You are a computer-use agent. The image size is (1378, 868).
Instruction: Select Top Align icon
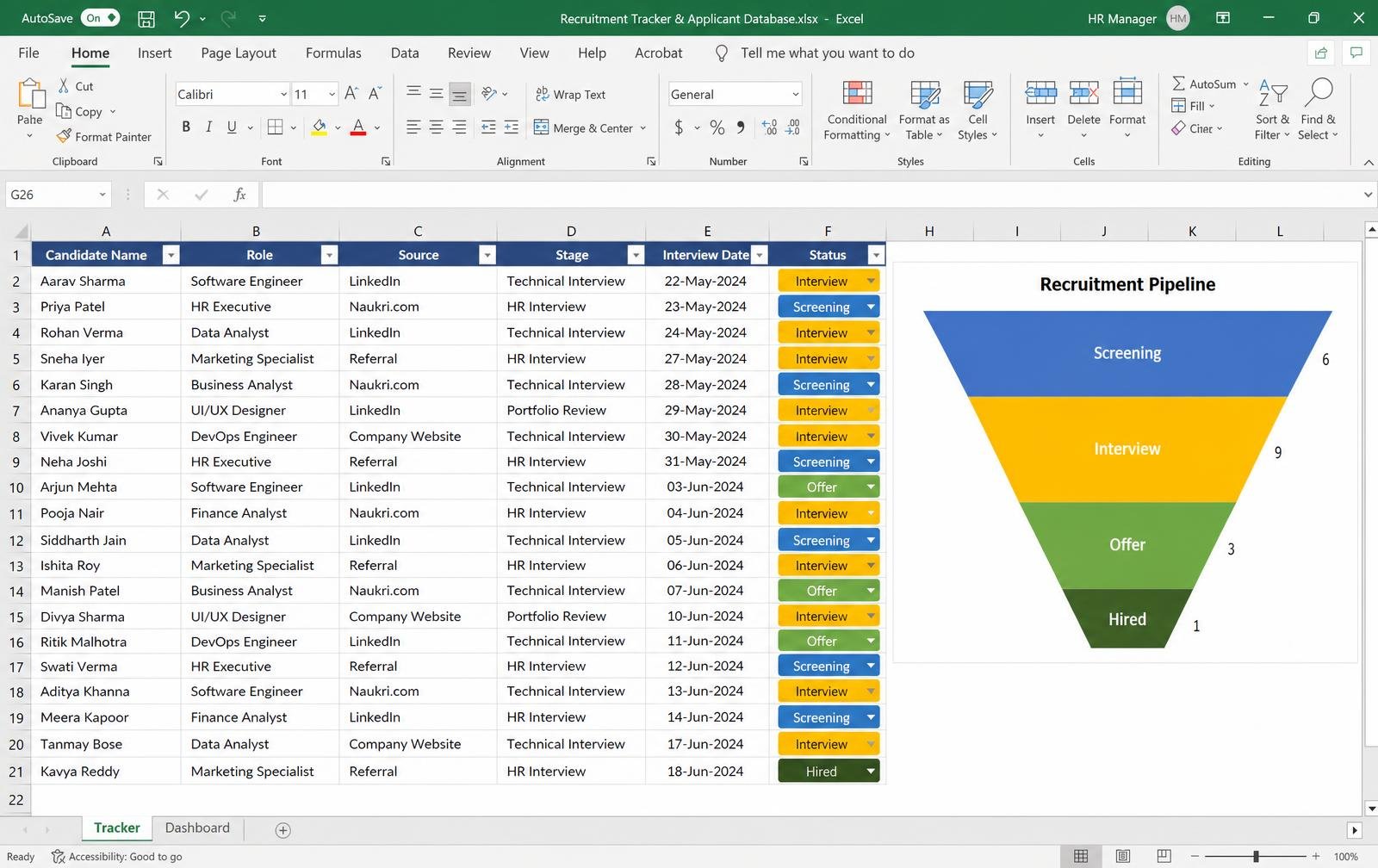(413, 93)
